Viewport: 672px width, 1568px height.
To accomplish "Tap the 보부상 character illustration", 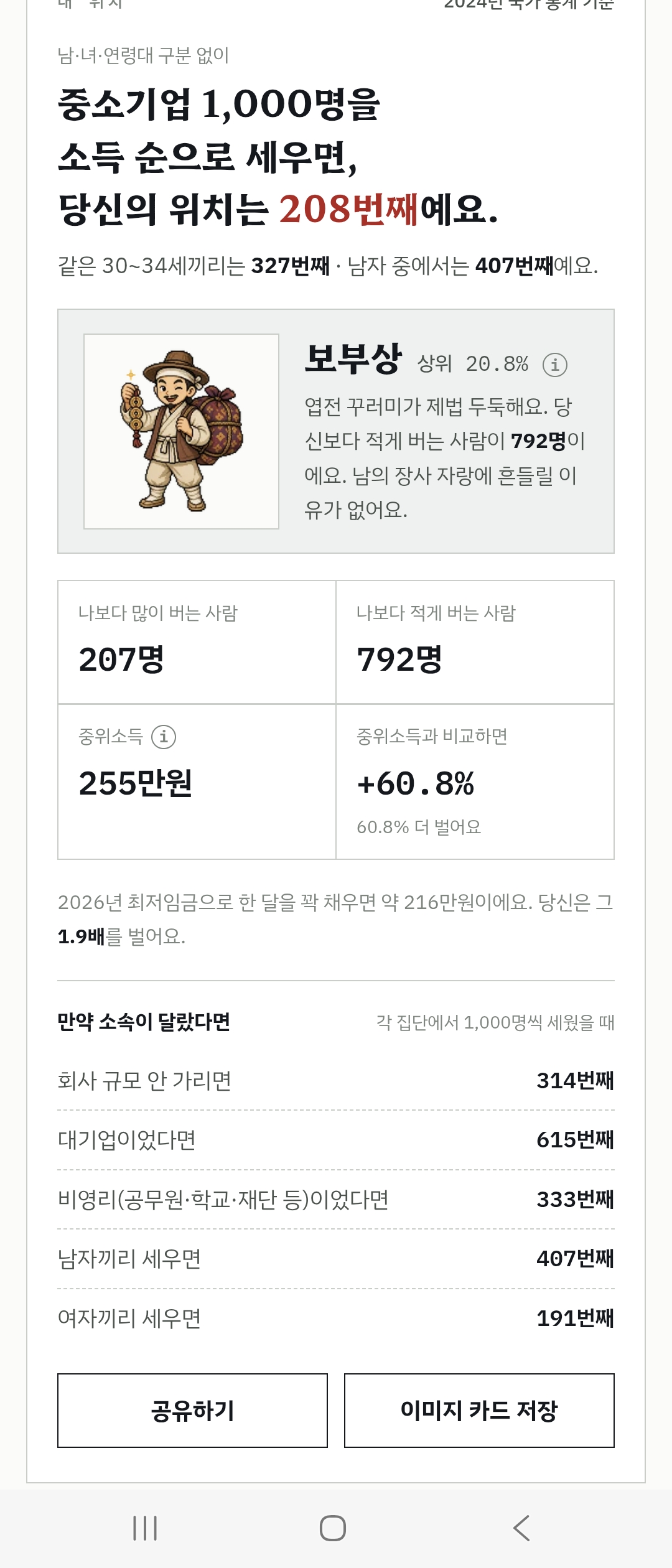I will pyautogui.click(x=181, y=431).
